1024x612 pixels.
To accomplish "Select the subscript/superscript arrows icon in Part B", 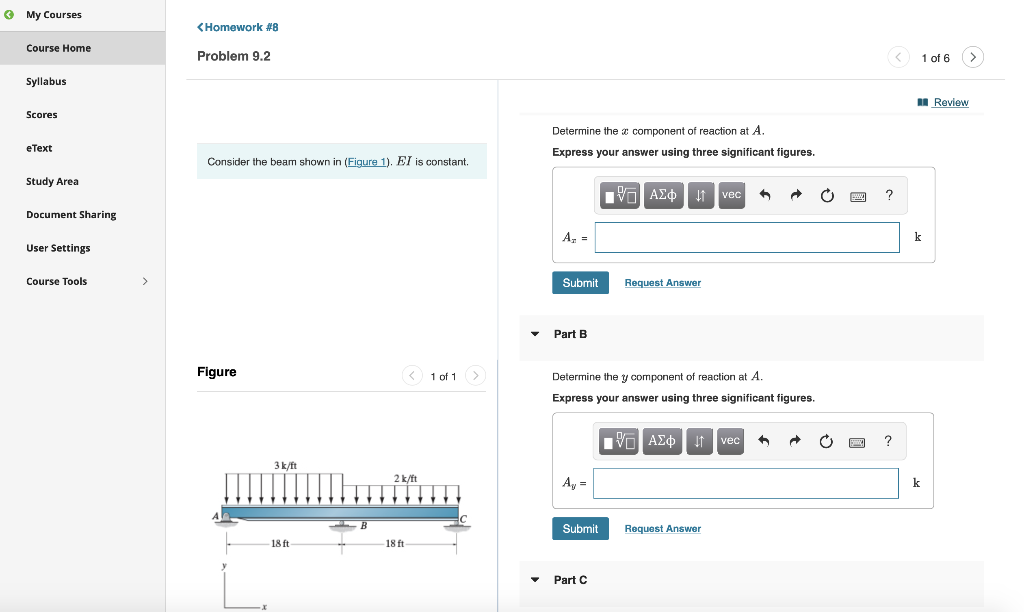I will (x=699, y=441).
